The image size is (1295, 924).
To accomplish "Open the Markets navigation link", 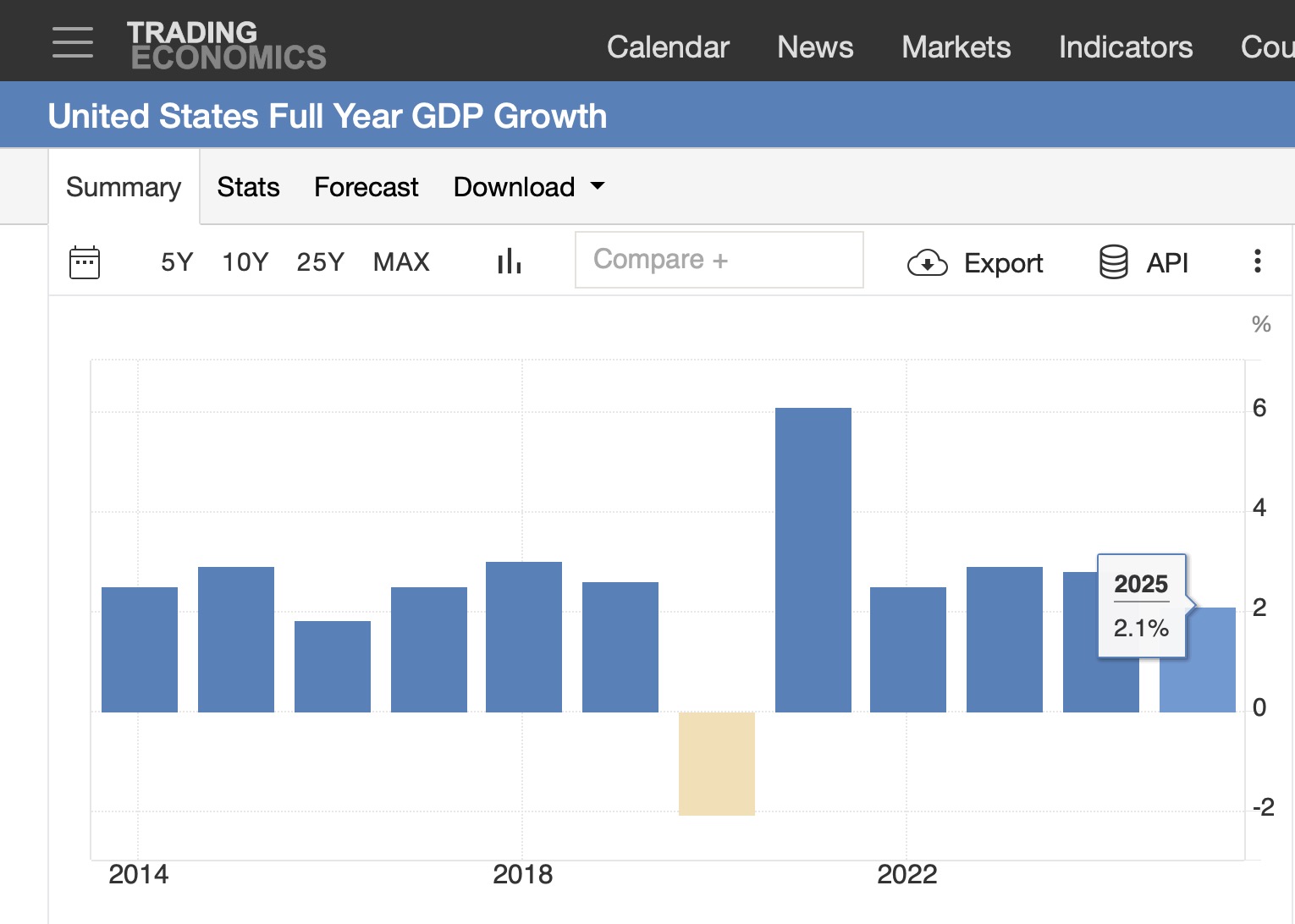I will [956, 47].
